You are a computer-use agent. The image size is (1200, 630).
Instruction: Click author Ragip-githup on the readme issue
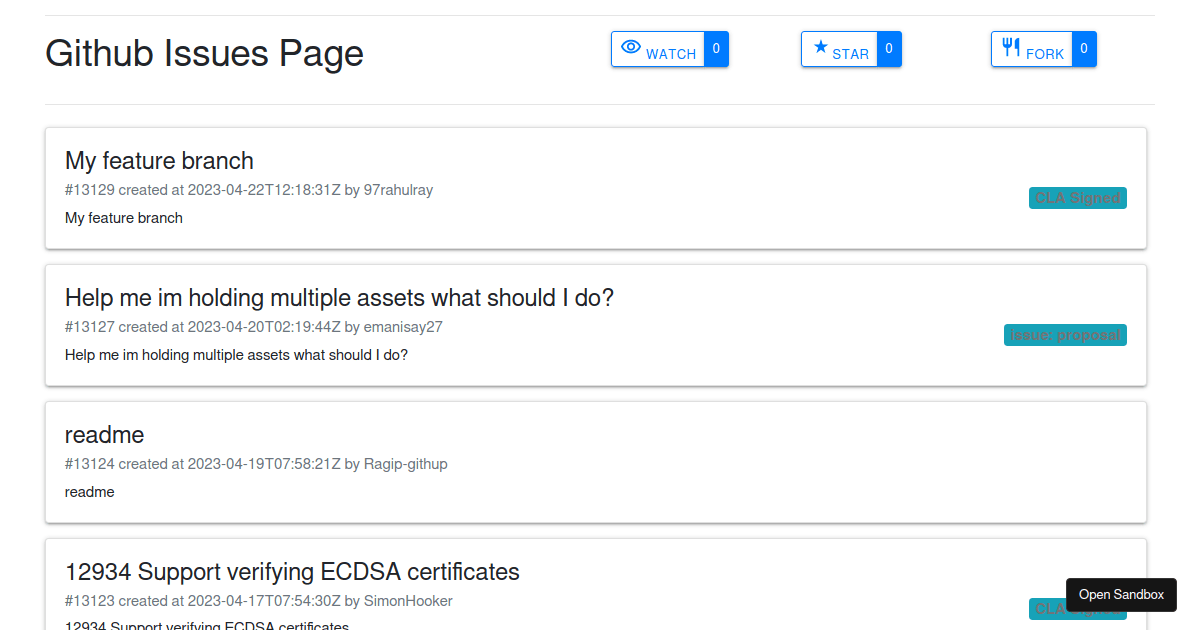pos(405,463)
